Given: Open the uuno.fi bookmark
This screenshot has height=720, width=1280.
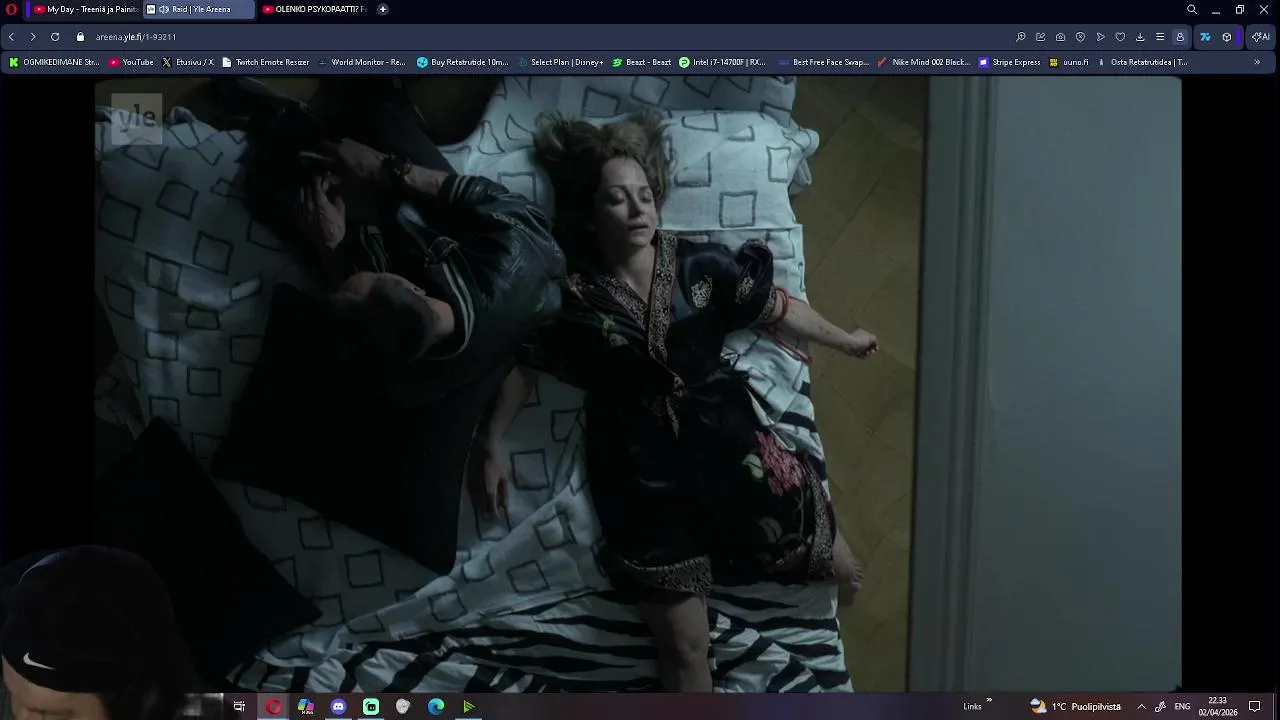Looking at the screenshot, I should coord(1069,62).
